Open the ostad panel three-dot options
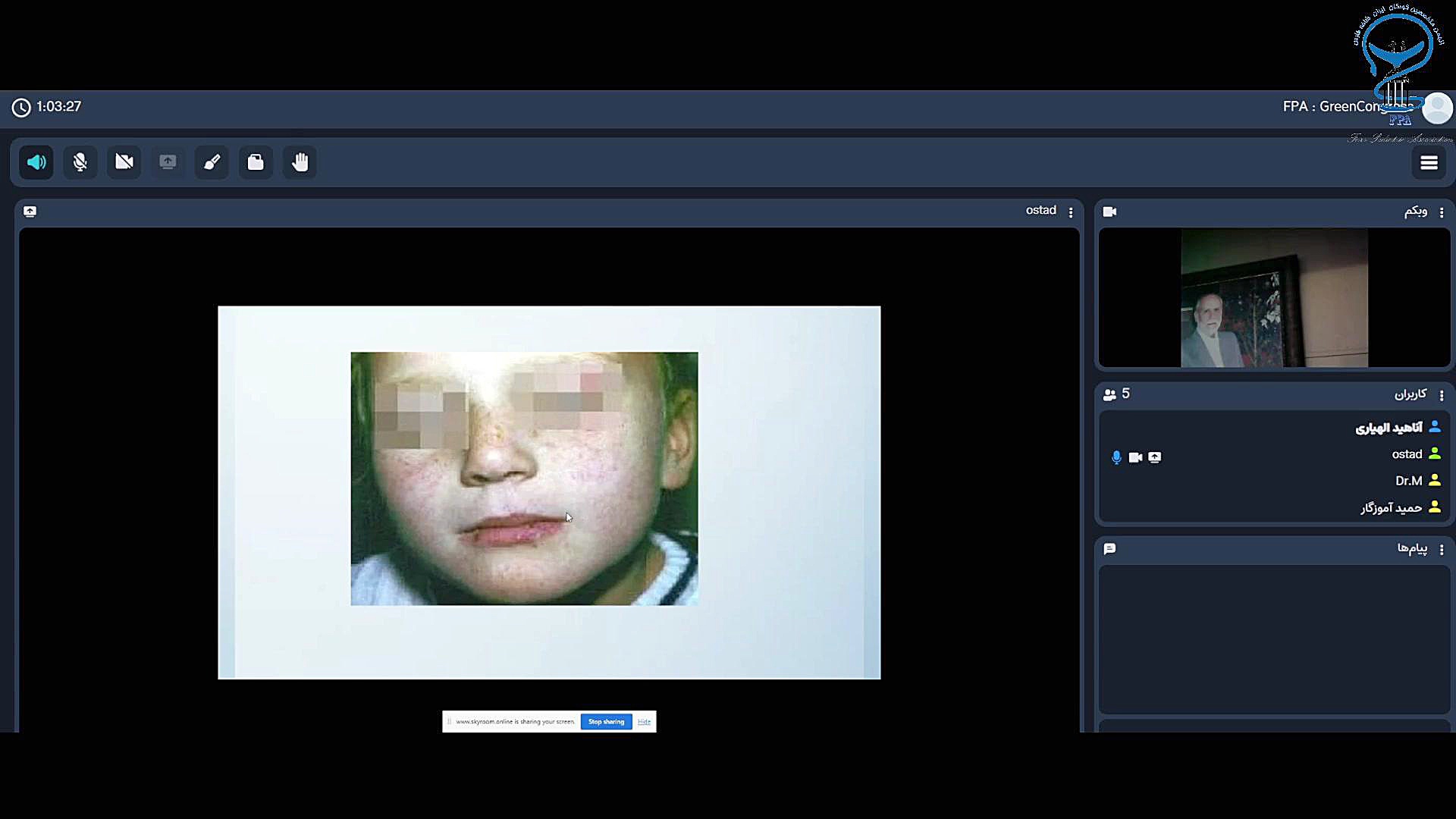The height and width of the screenshot is (819, 1456). click(x=1071, y=212)
